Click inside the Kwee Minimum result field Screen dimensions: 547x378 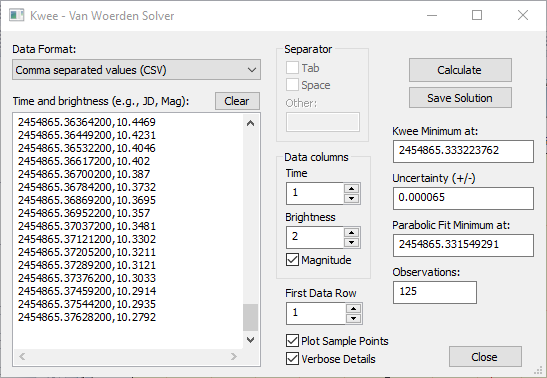pos(463,151)
